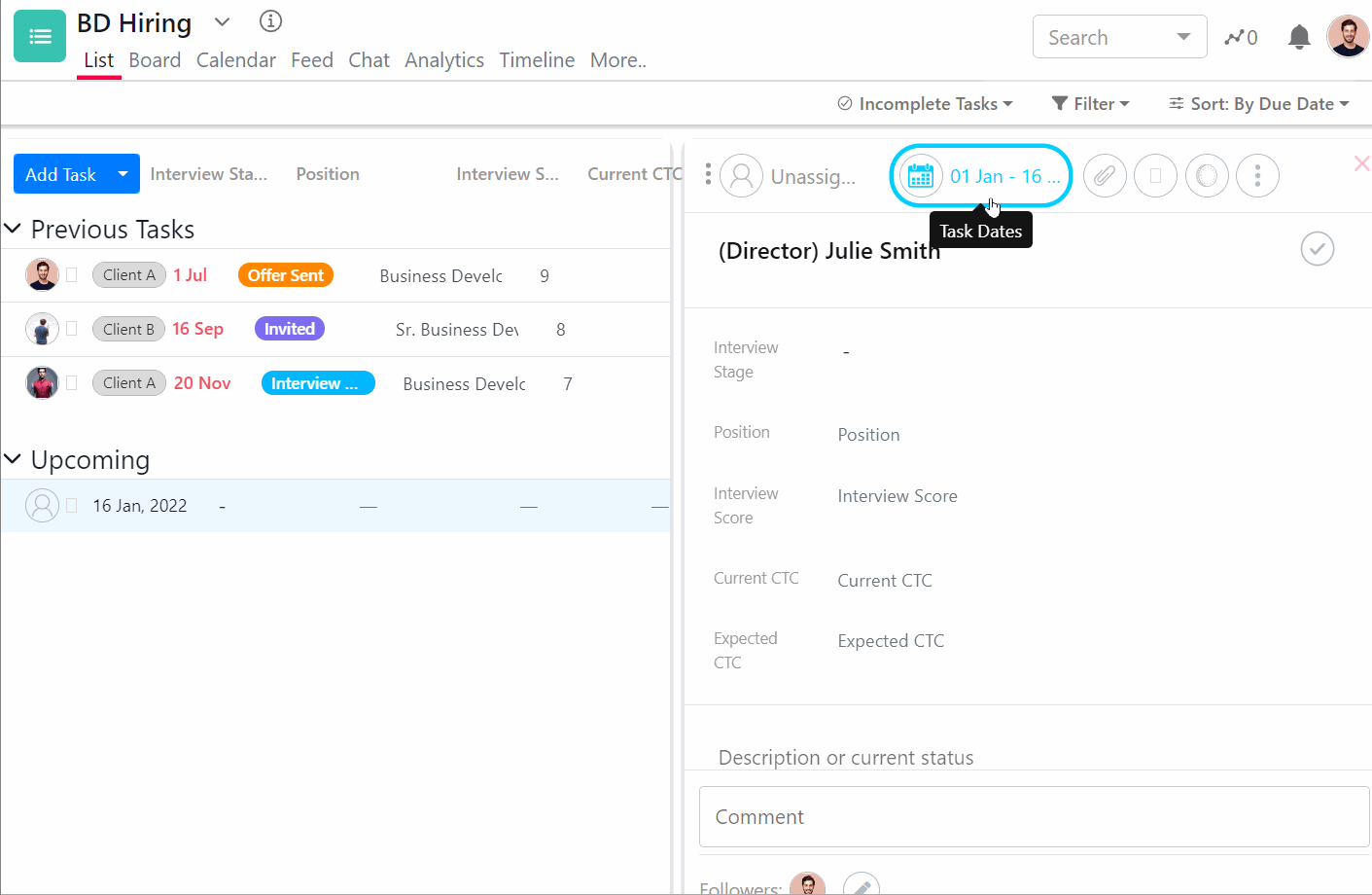
Task: Click inside the Comment field
Action: pos(1031,816)
